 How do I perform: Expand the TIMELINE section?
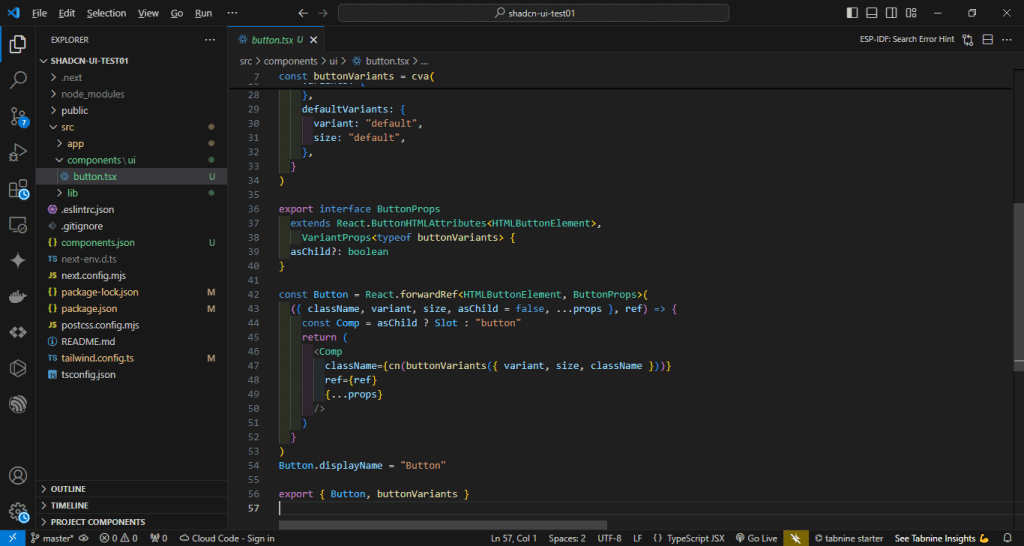(69, 505)
